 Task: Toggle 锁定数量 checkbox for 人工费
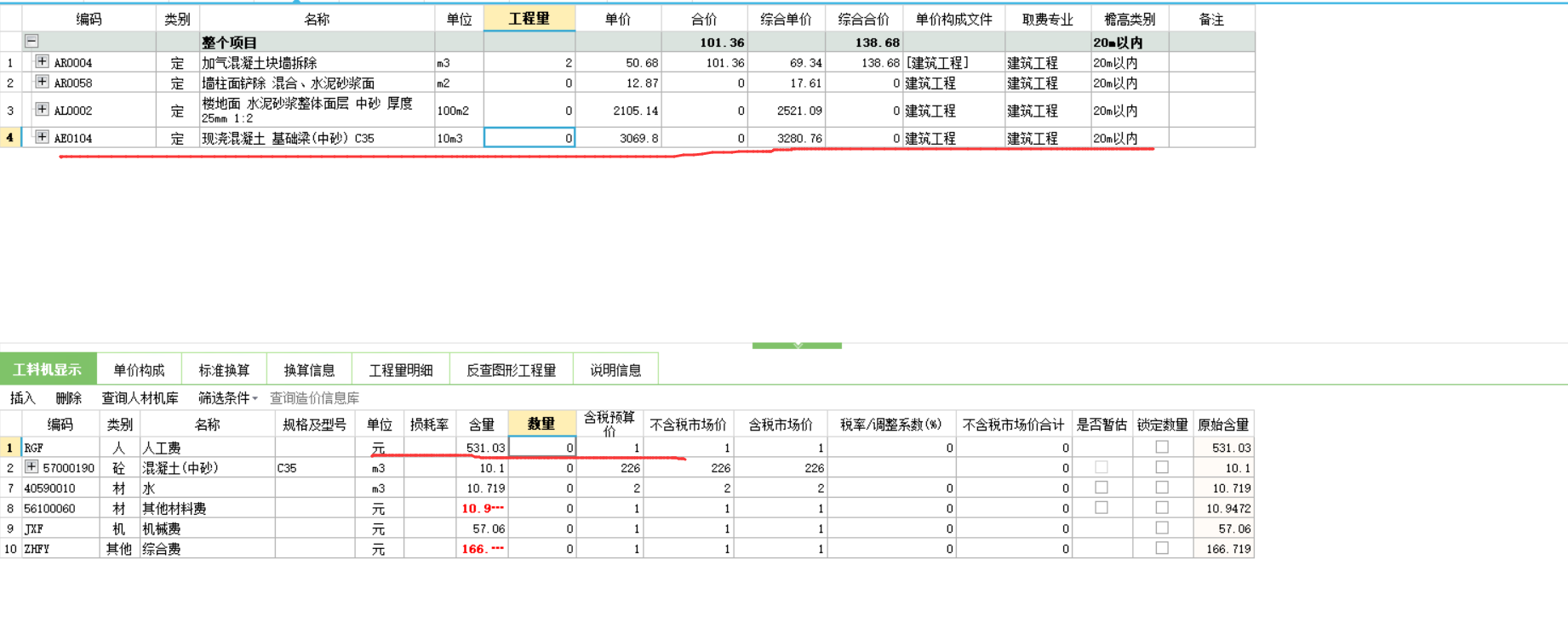[x=1162, y=446]
